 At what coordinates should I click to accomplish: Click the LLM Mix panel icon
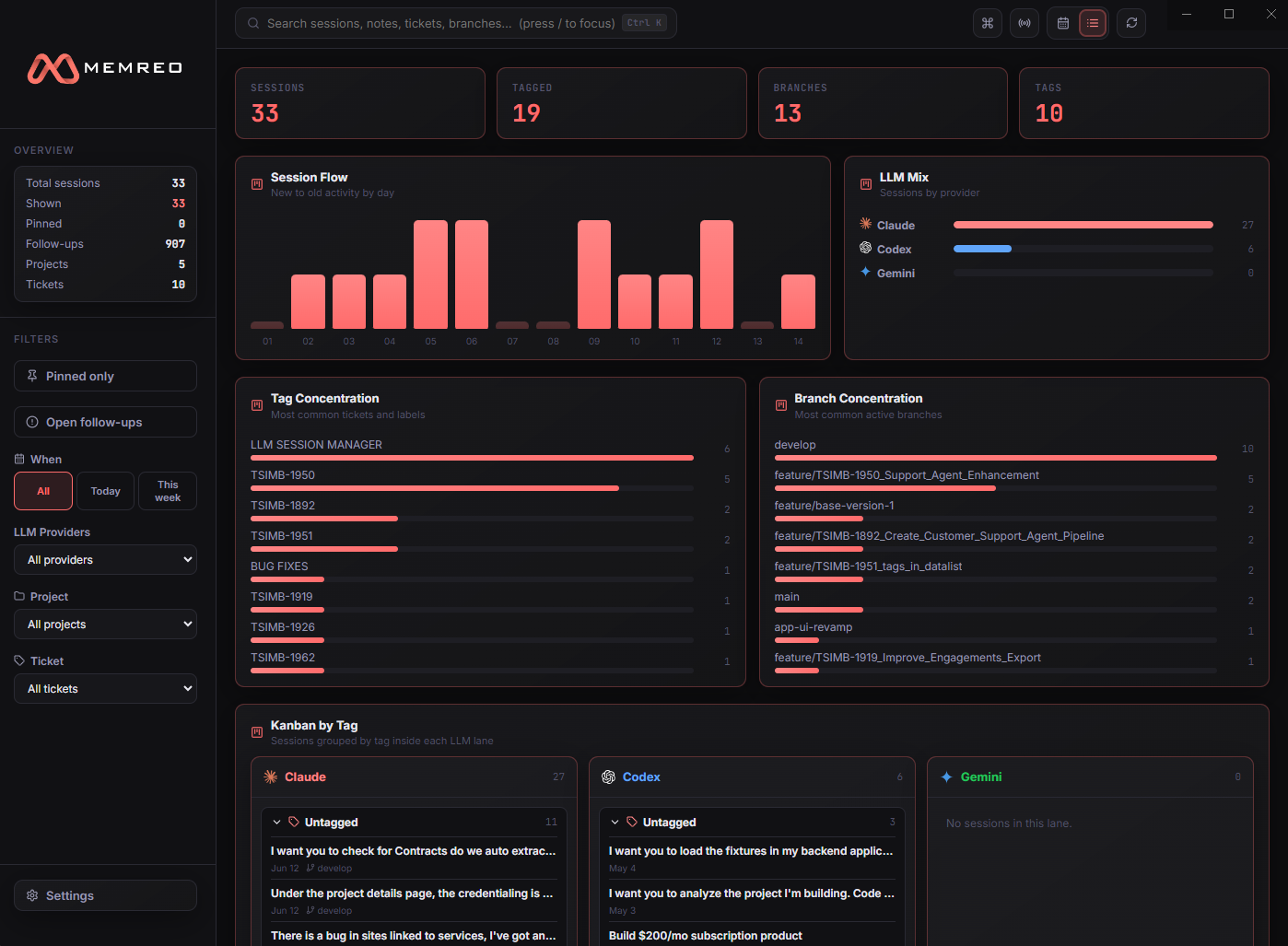pyautogui.click(x=866, y=184)
